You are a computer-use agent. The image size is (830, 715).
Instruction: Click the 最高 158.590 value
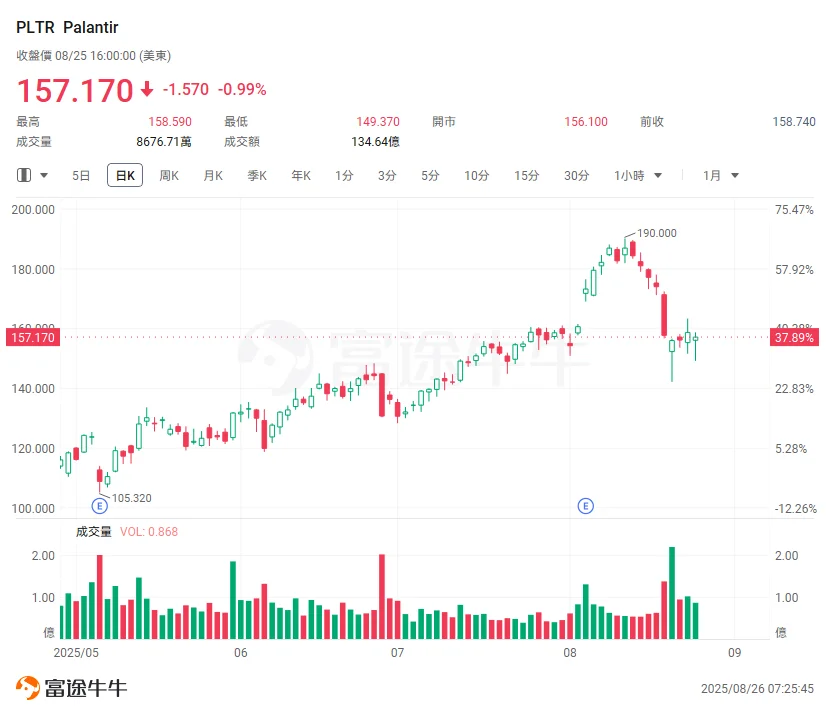170,122
